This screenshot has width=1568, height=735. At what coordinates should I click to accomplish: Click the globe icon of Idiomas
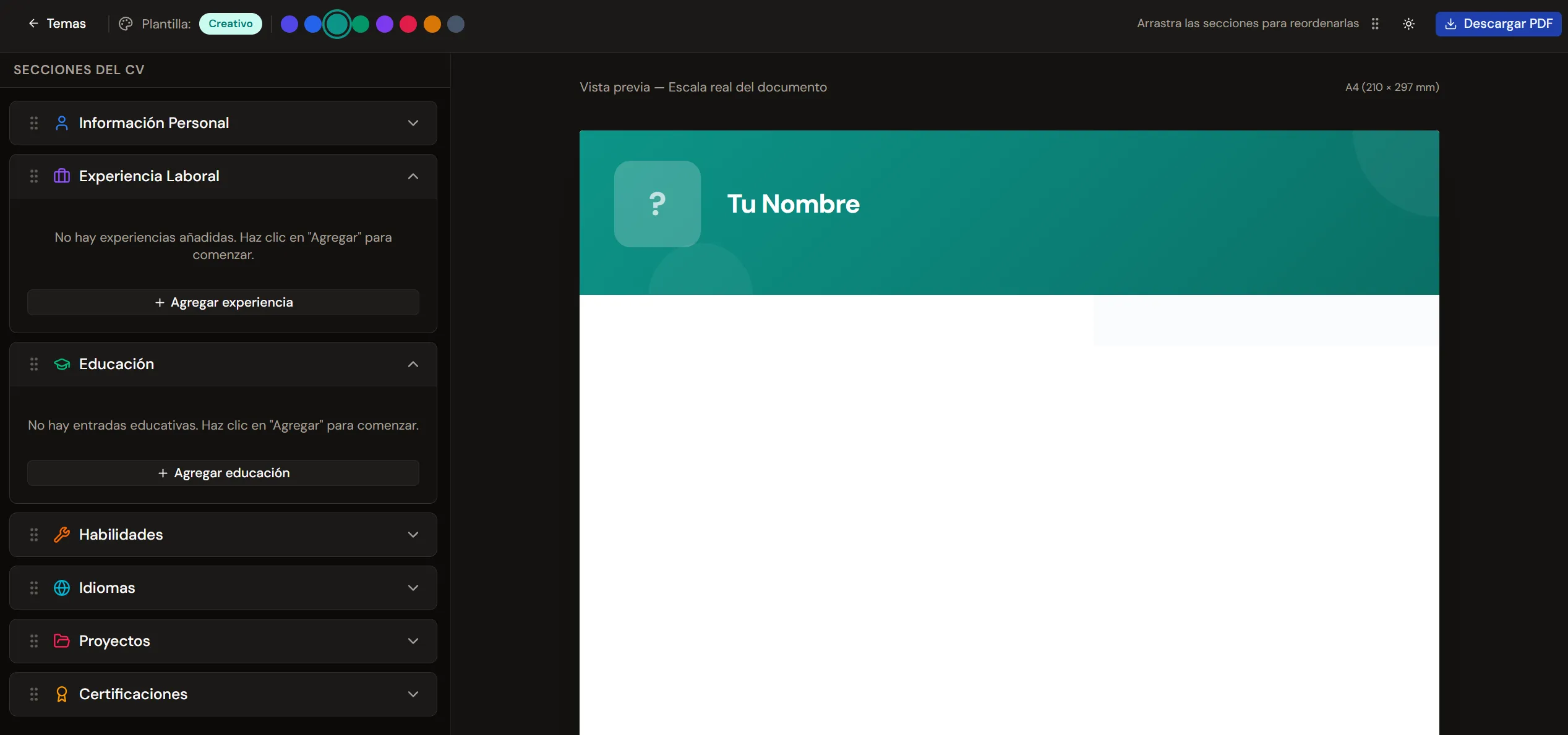(x=62, y=587)
